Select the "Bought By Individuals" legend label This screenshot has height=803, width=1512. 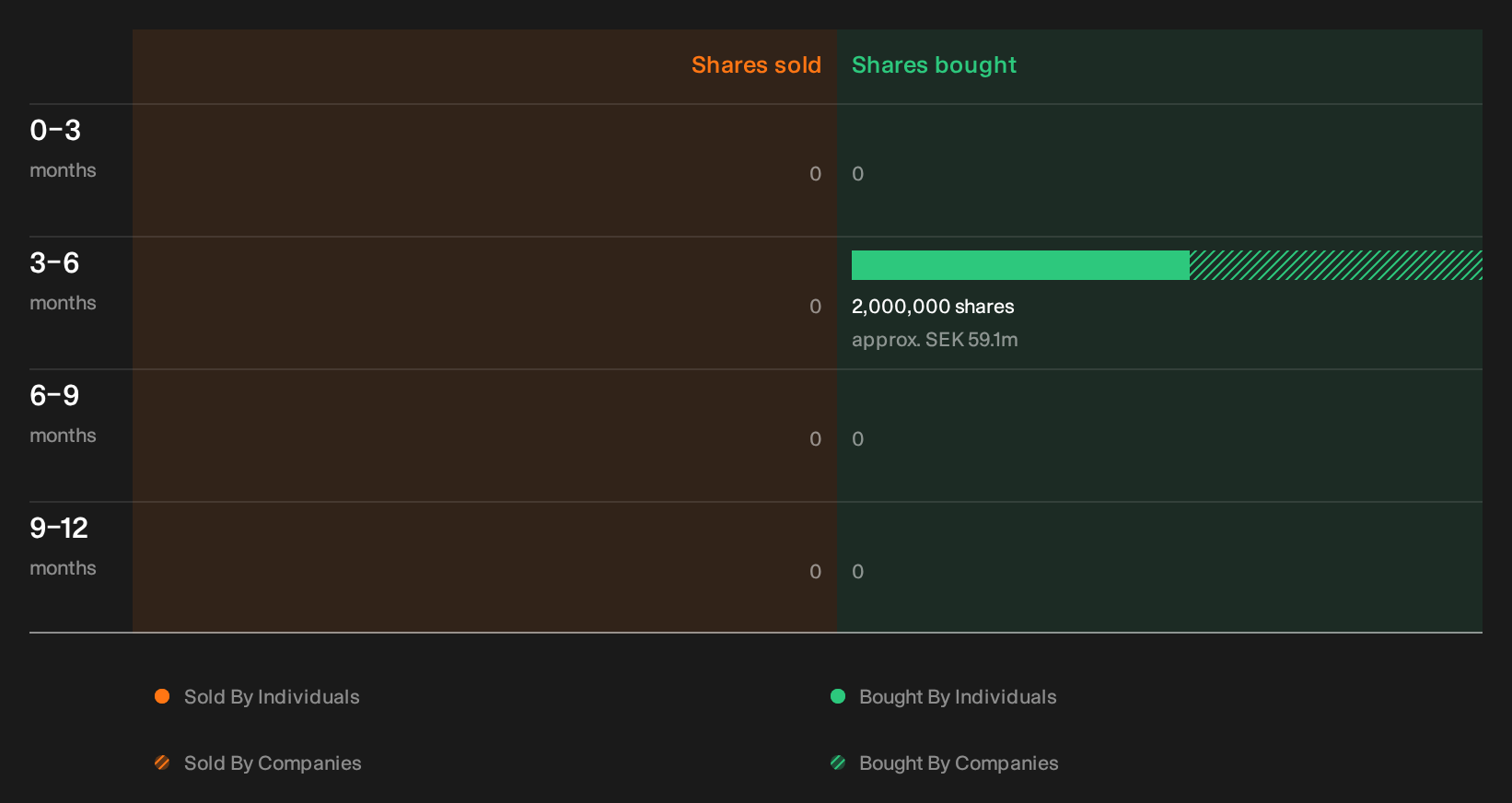point(958,697)
